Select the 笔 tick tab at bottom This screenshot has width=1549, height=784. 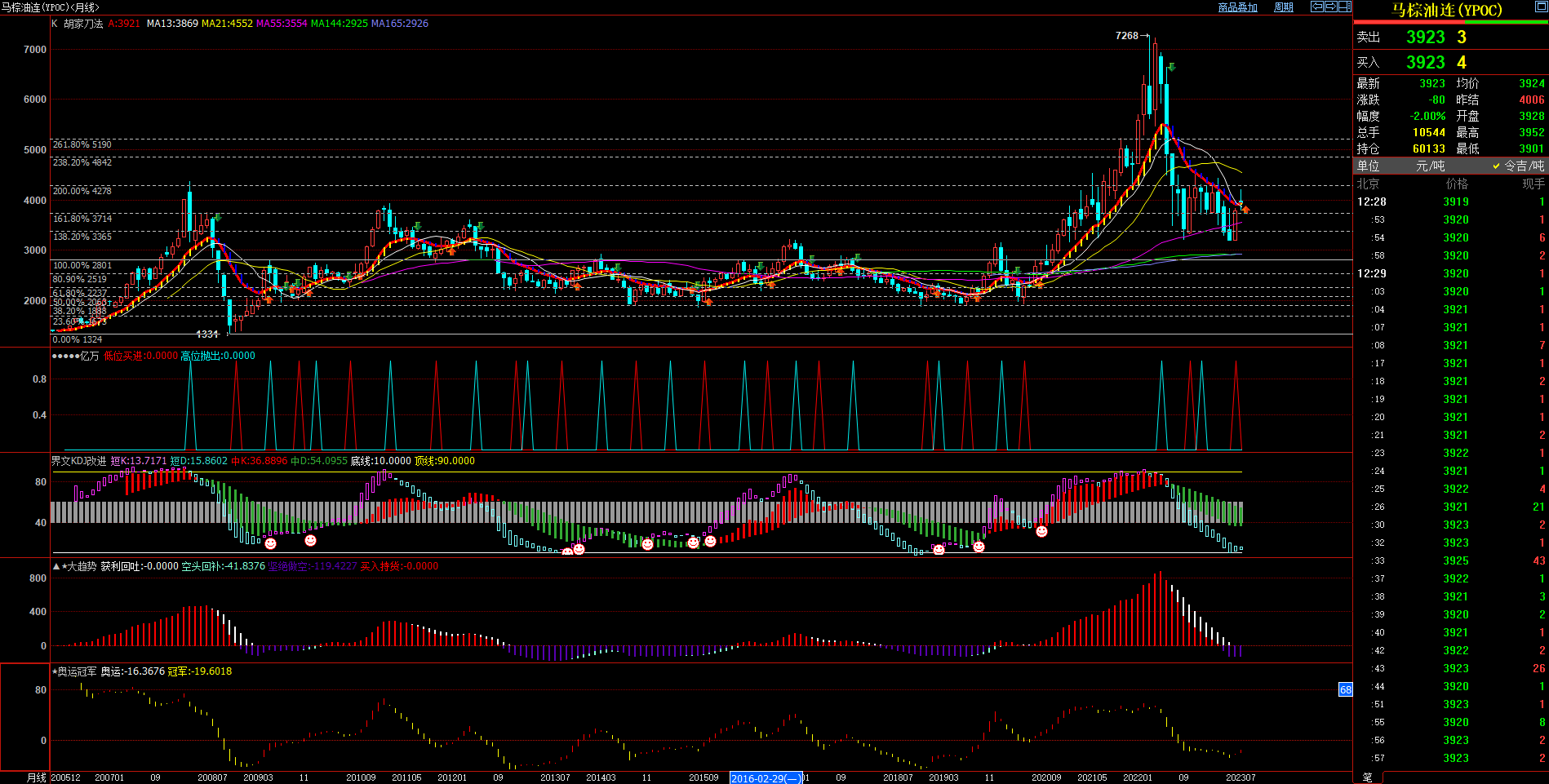pyautogui.click(x=1368, y=777)
